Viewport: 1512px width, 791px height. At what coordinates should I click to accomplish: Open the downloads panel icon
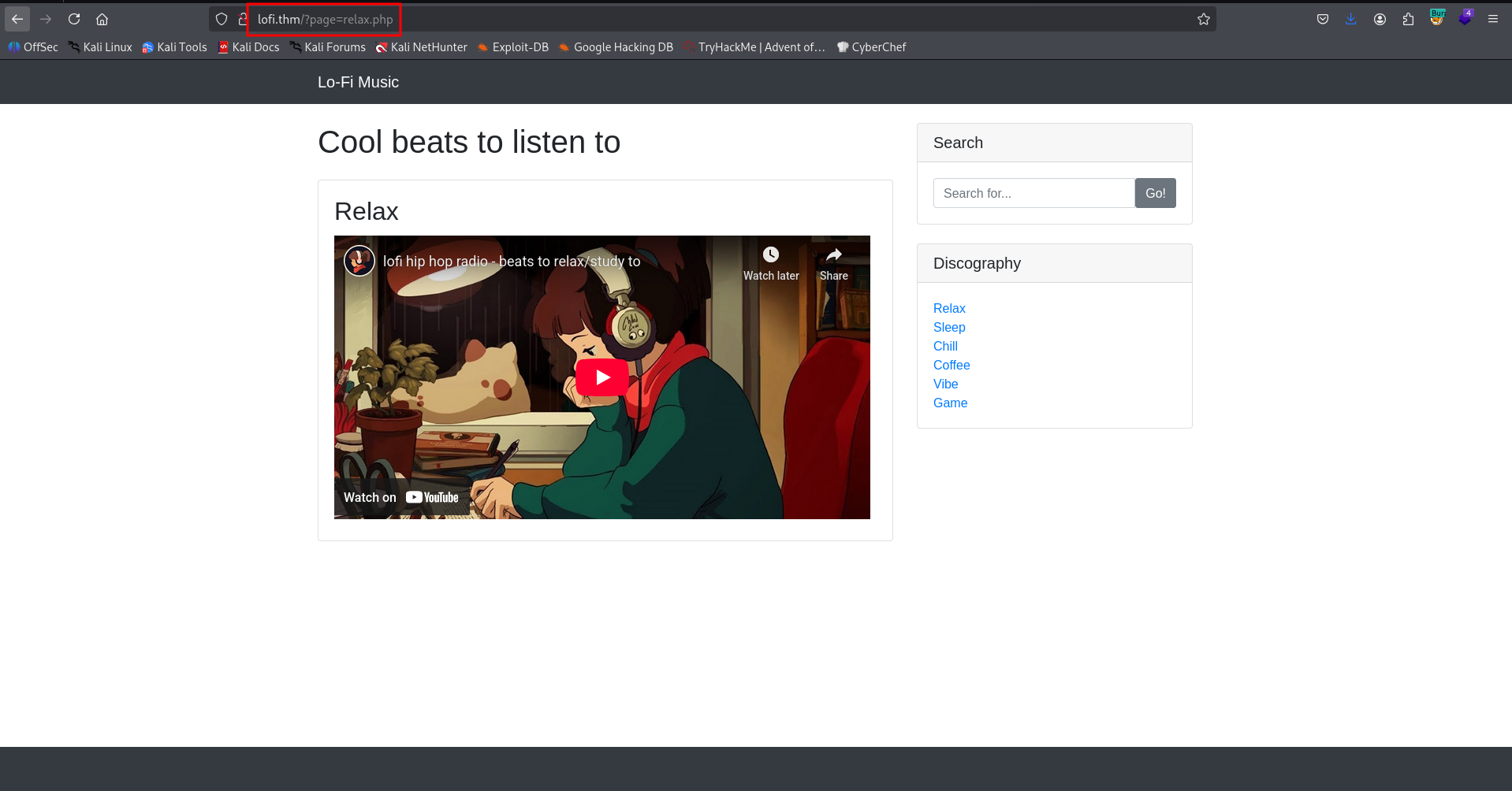[1351, 19]
